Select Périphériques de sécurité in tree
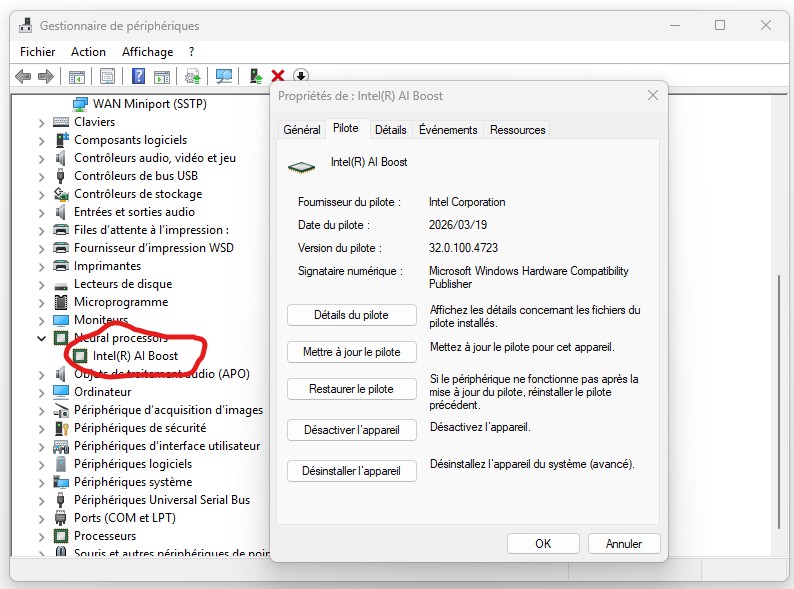This screenshot has width=794, height=589. click(x=140, y=428)
